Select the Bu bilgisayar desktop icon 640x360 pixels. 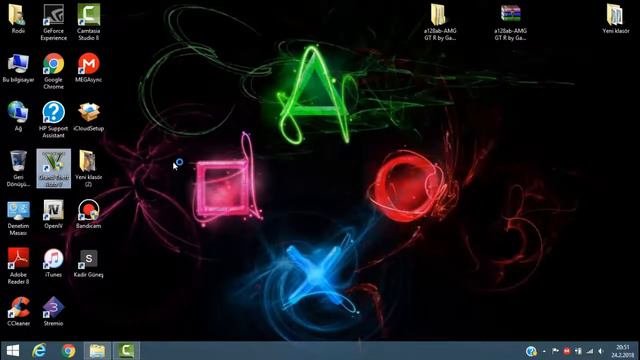(x=18, y=68)
